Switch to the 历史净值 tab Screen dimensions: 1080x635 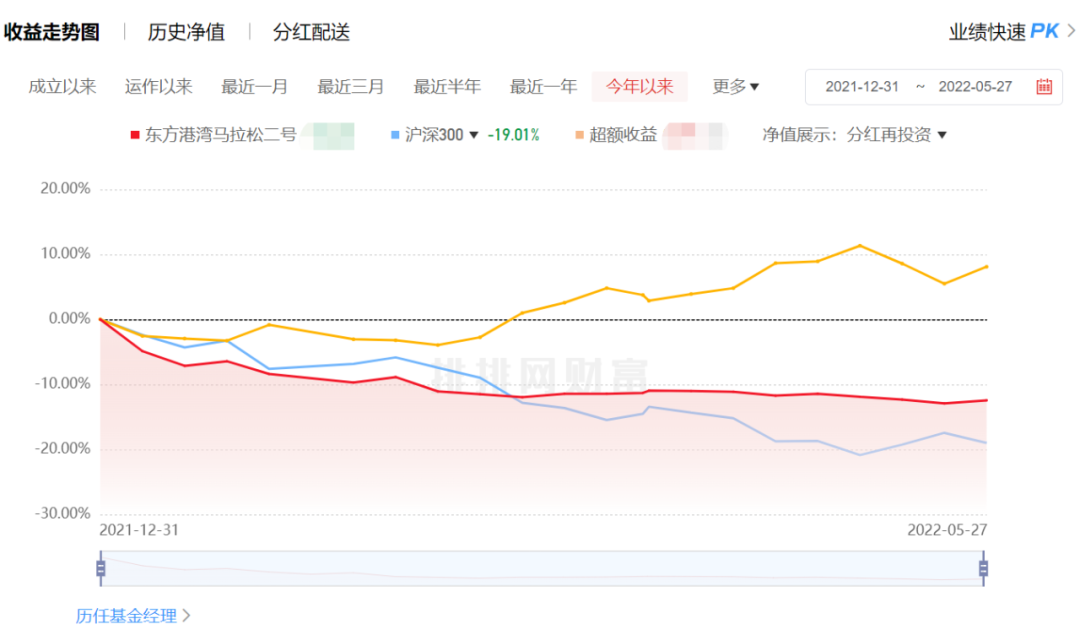click(186, 32)
